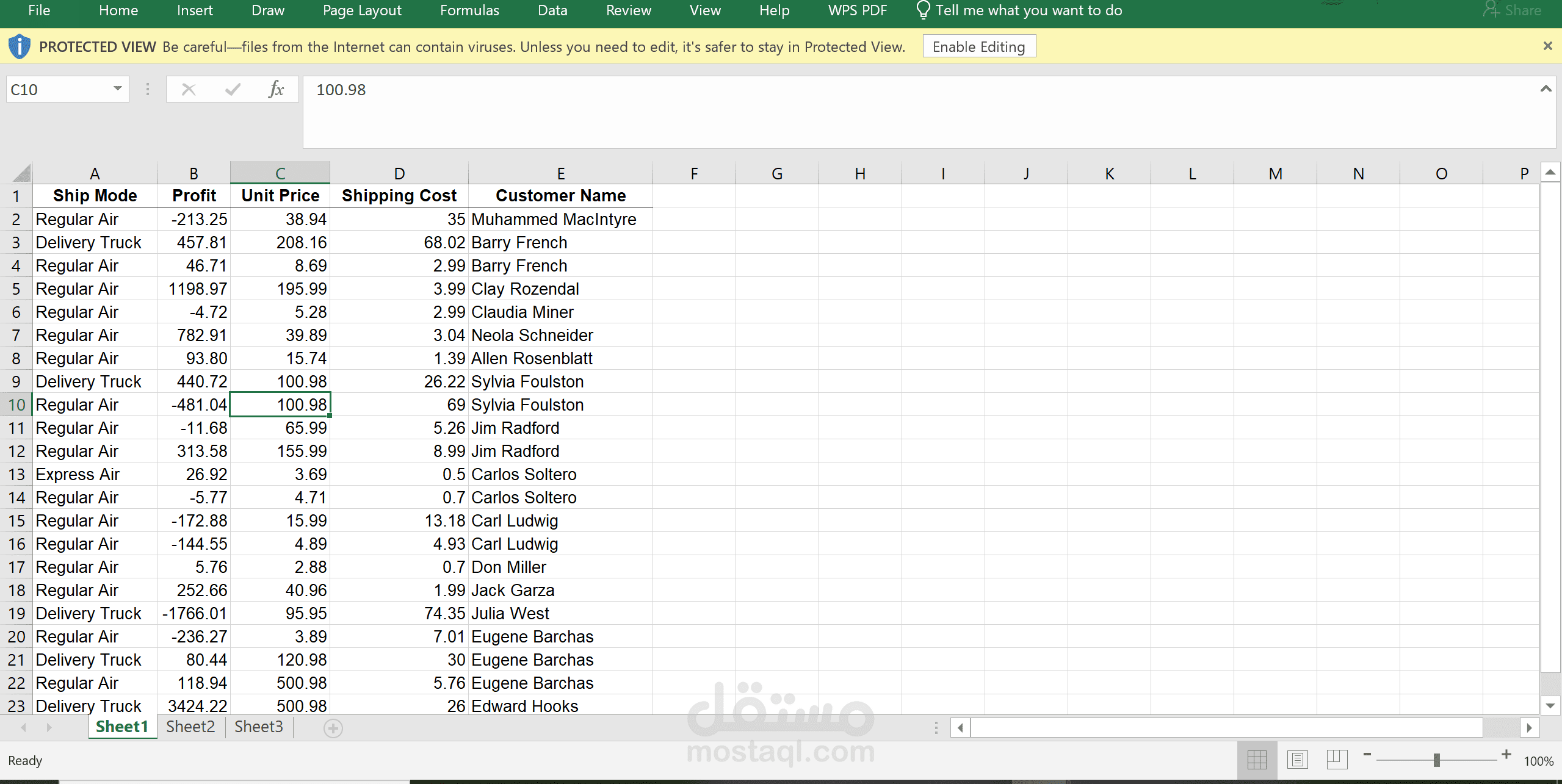Add a new sheet with plus icon
Viewport: 1562px width, 784px height.
point(333,728)
